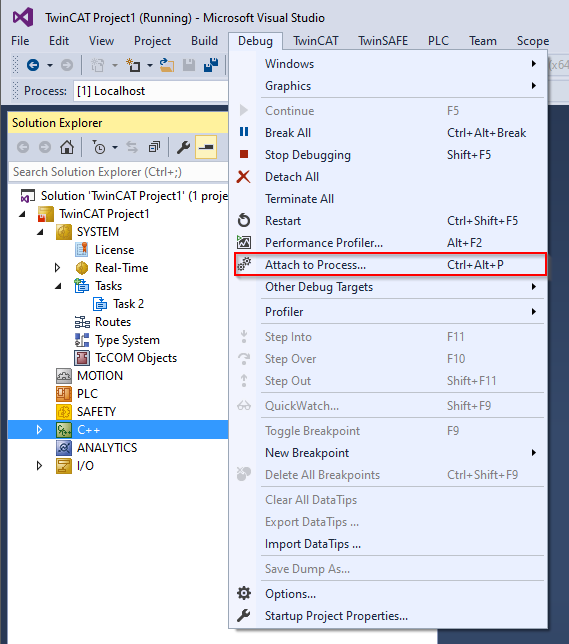Toggle the Preview Selected Items button
The image size is (569, 644).
pyautogui.click(x=206, y=147)
